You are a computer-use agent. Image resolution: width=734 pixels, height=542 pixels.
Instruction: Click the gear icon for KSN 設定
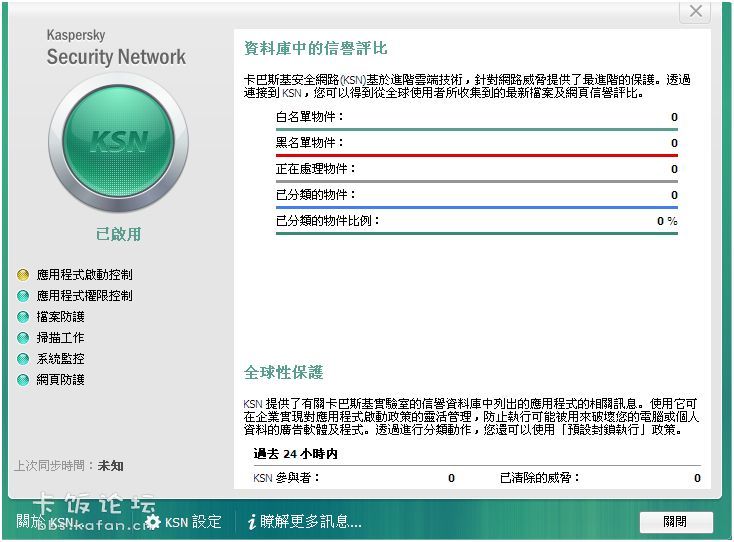tap(152, 522)
